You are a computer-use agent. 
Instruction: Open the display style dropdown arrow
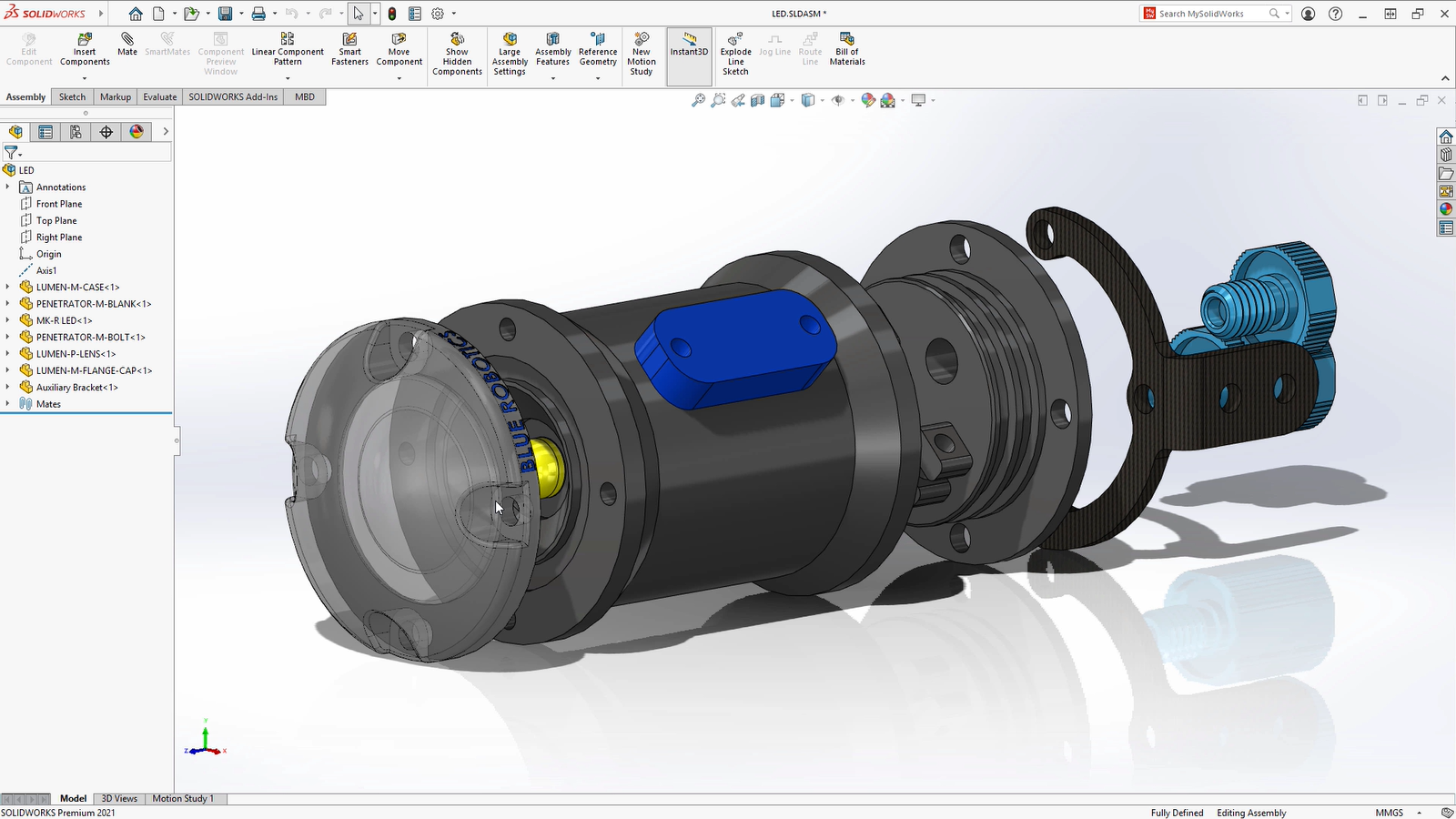click(x=822, y=100)
